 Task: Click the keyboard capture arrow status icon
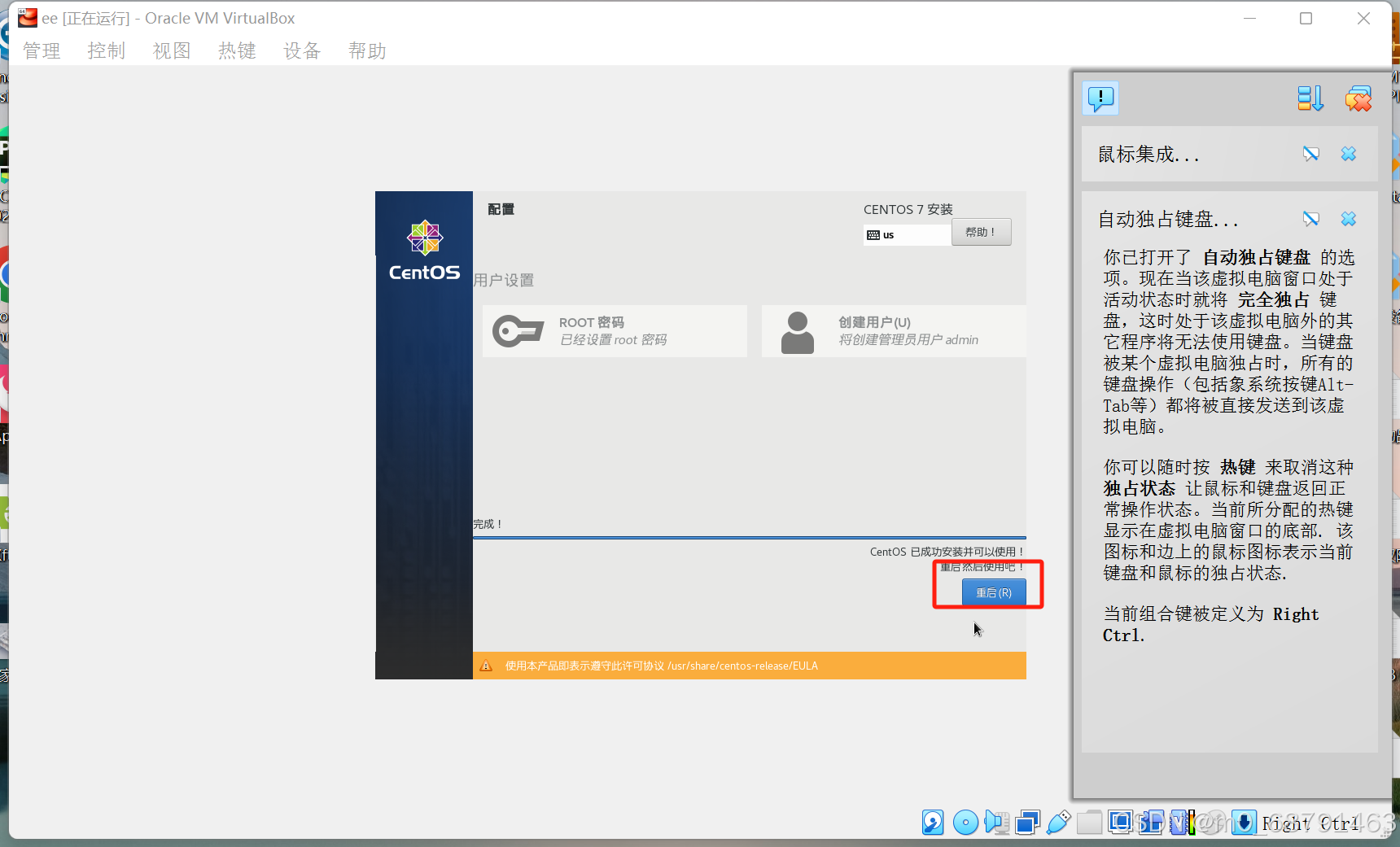coord(1244,823)
